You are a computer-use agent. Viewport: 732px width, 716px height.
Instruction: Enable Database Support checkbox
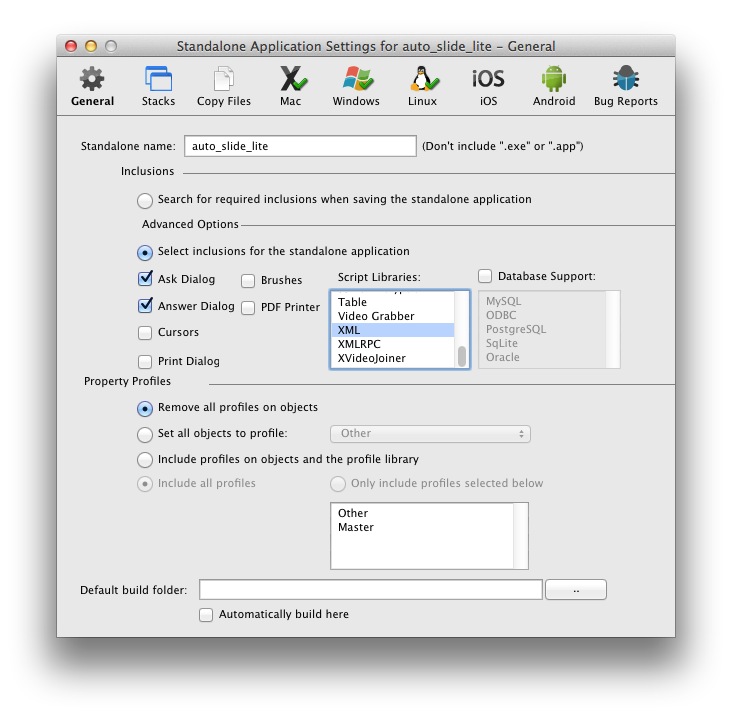pos(485,276)
